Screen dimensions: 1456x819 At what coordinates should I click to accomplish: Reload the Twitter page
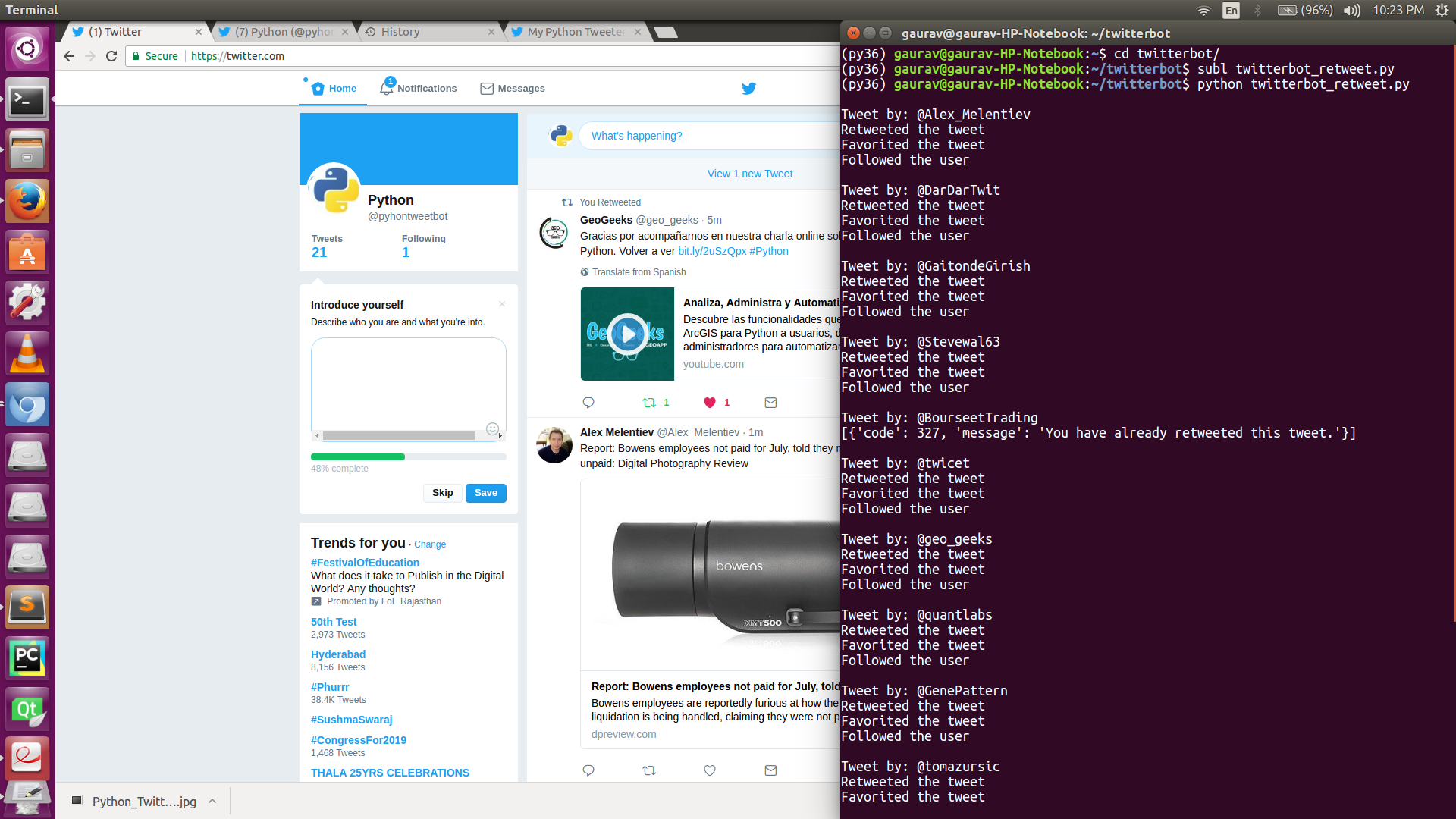tap(111, 56)
